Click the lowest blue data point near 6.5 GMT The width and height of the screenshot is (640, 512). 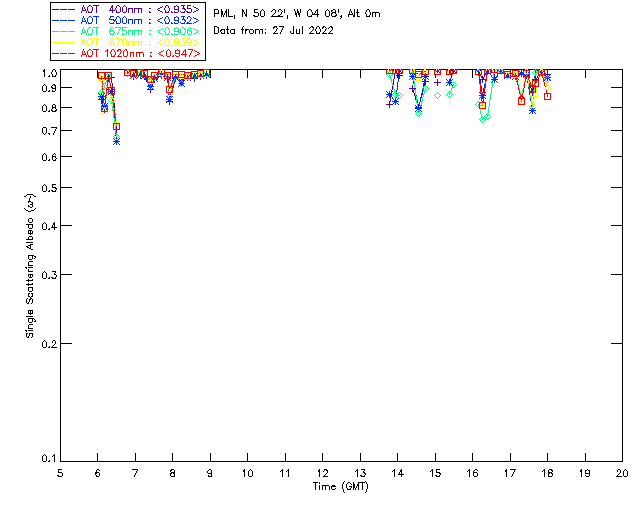[x=116, y=141]
